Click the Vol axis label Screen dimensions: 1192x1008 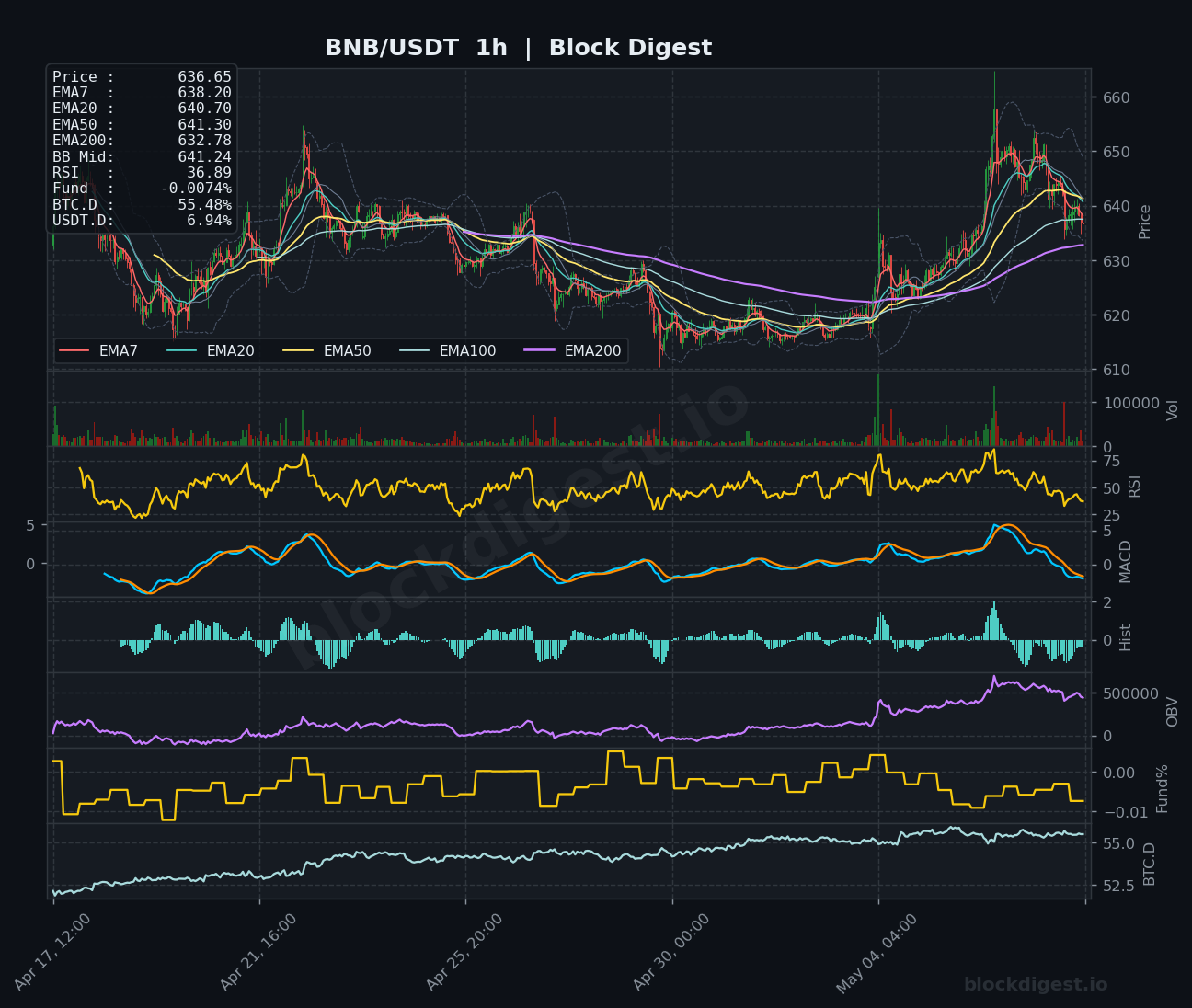(1172, 410)
